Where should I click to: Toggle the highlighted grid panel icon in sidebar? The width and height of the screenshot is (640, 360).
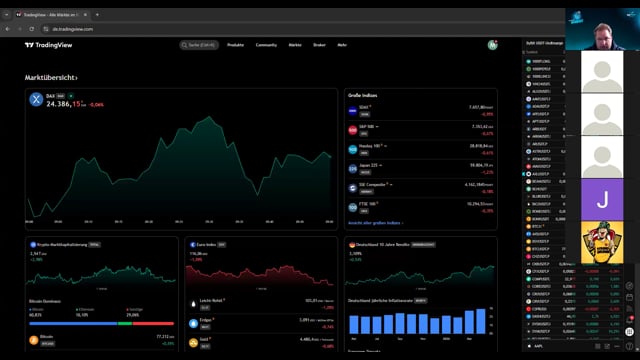(x=630, y=332)
